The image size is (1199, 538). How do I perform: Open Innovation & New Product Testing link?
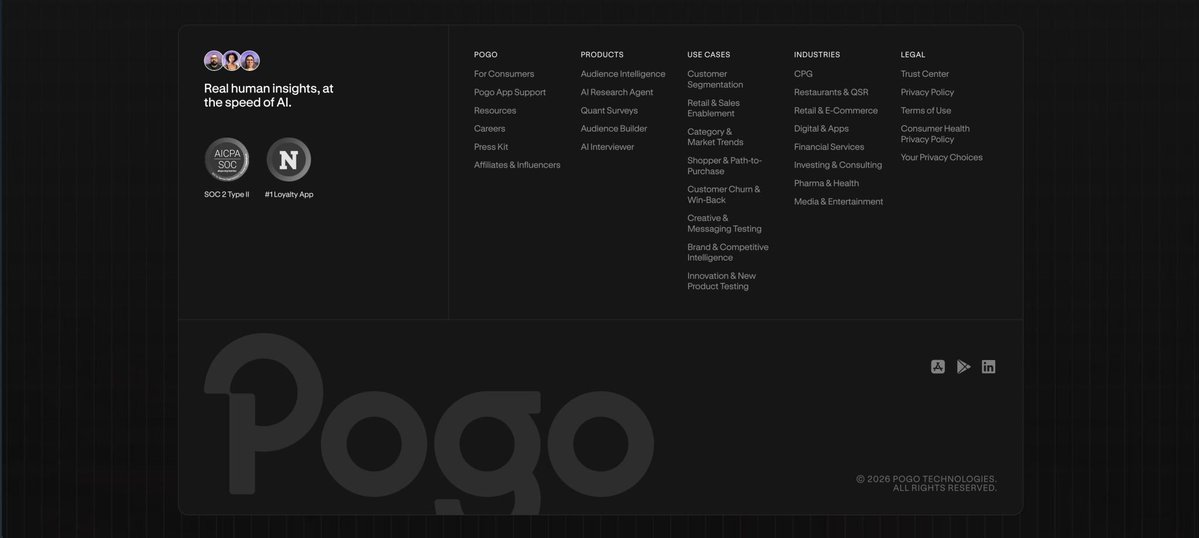(x=722, y=281)
